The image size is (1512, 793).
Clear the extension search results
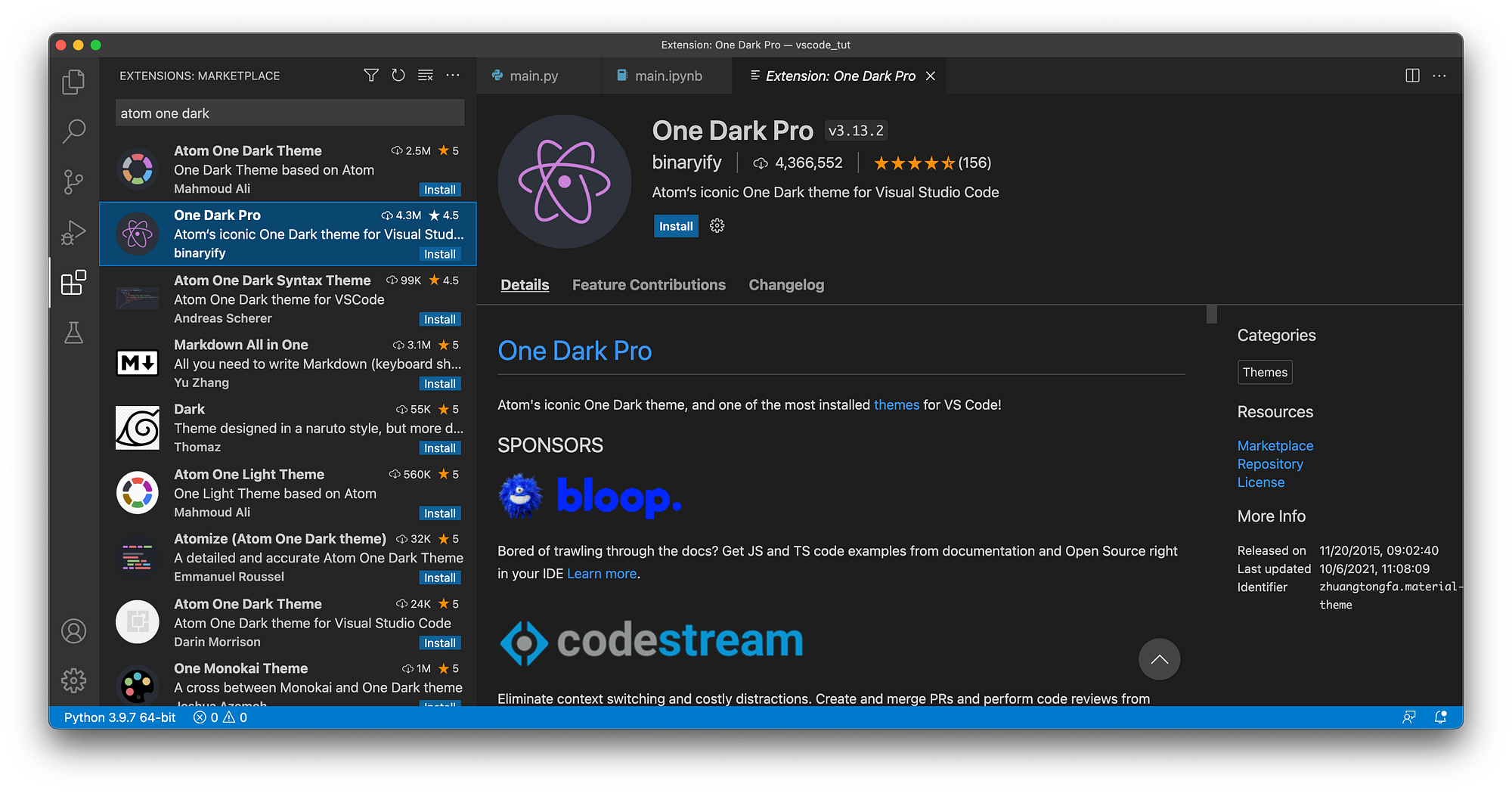pyautogui.click(x=425, y=76)
